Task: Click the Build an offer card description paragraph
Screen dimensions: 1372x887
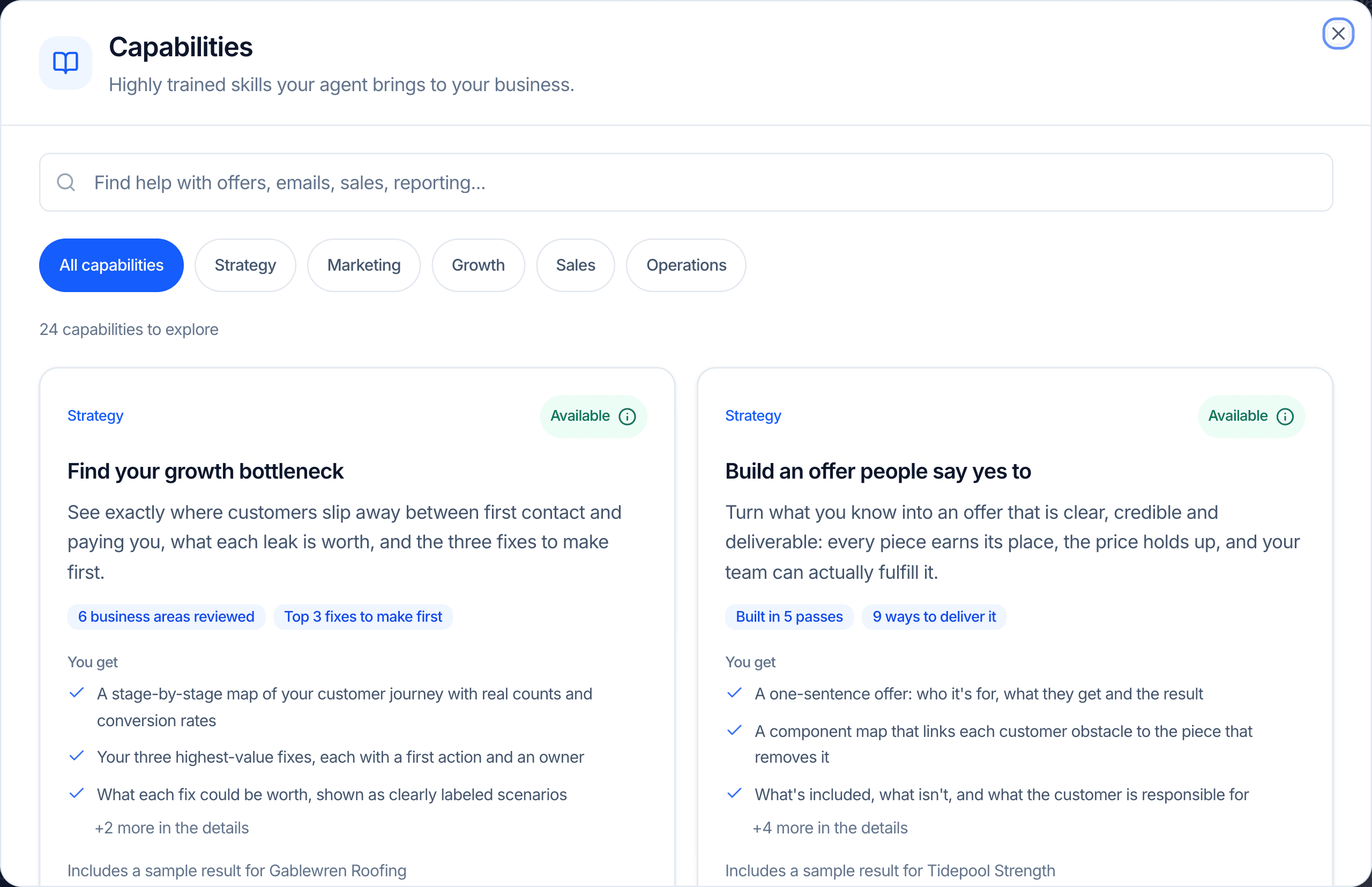Action: pos(1012,542)
